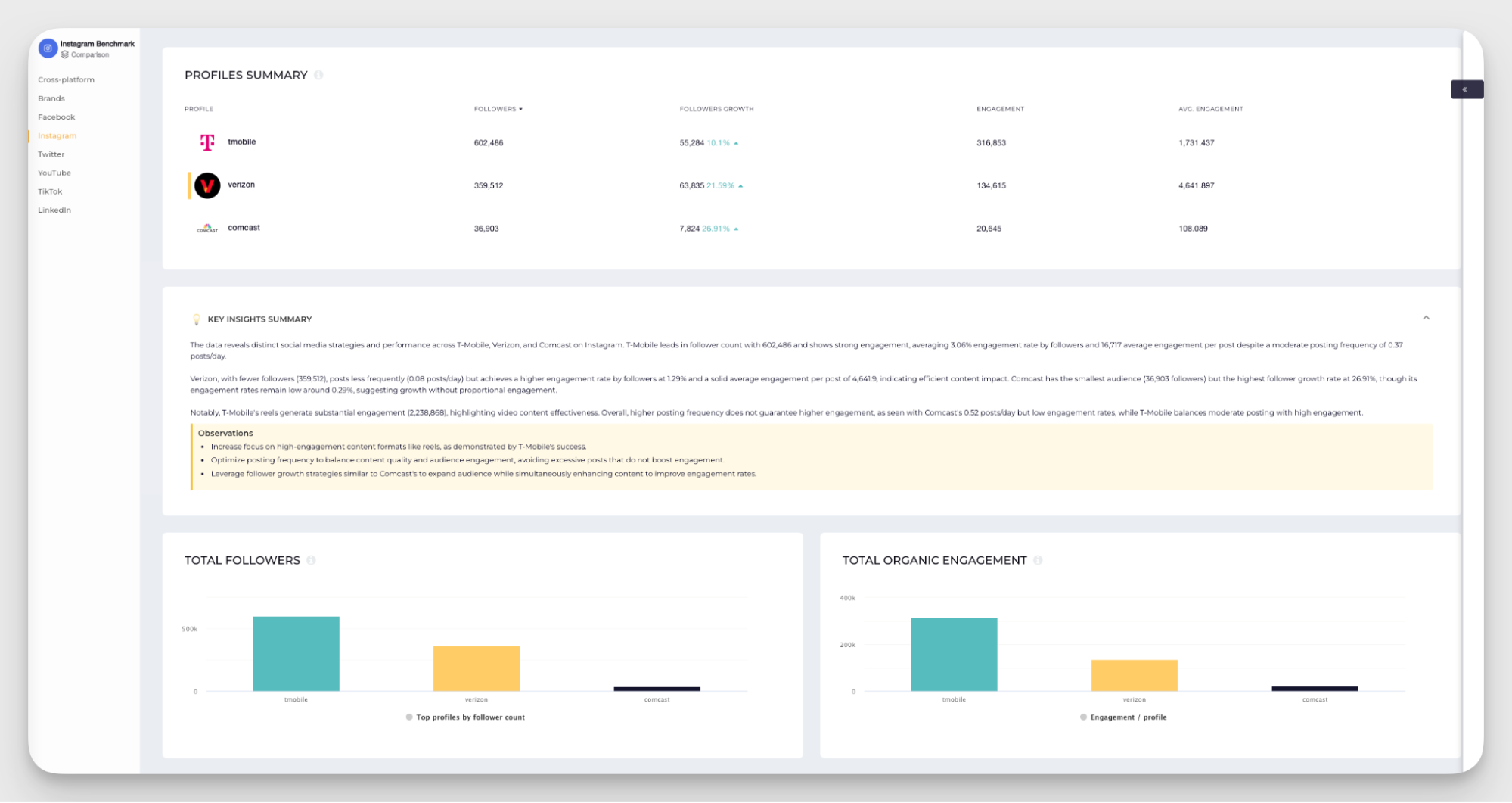
Task: Toggle the 'Top profiles by follower count' legend
Action: point(464,717)
